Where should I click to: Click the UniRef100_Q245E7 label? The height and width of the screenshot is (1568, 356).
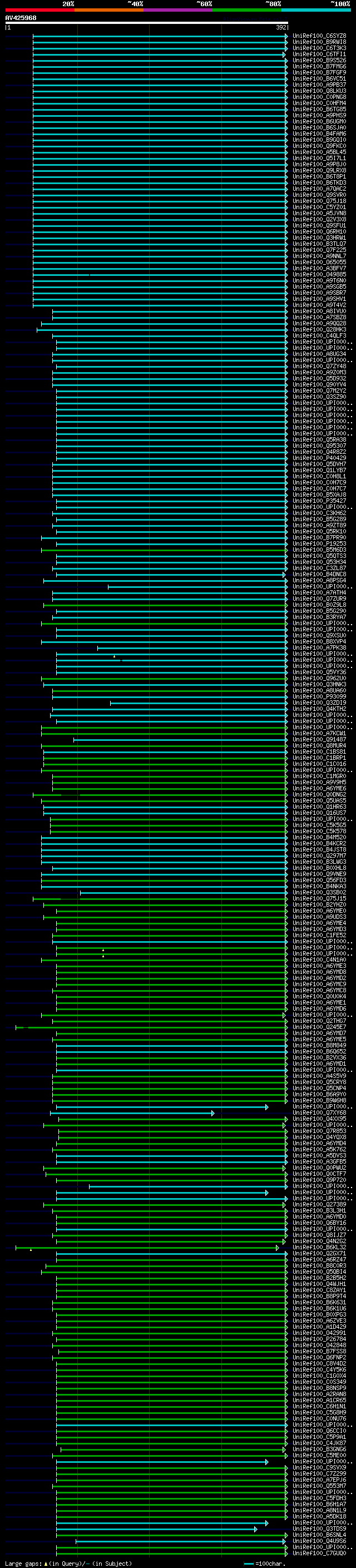[x=319, y=1027]
